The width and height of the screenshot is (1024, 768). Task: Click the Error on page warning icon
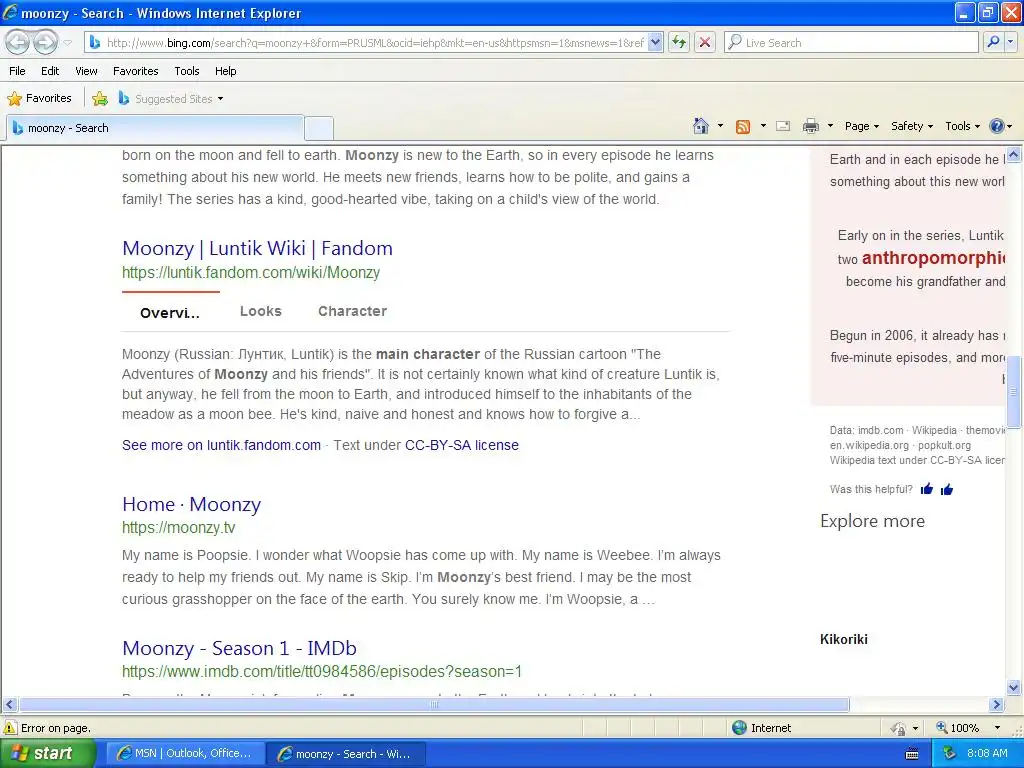[x=10, y=728]
